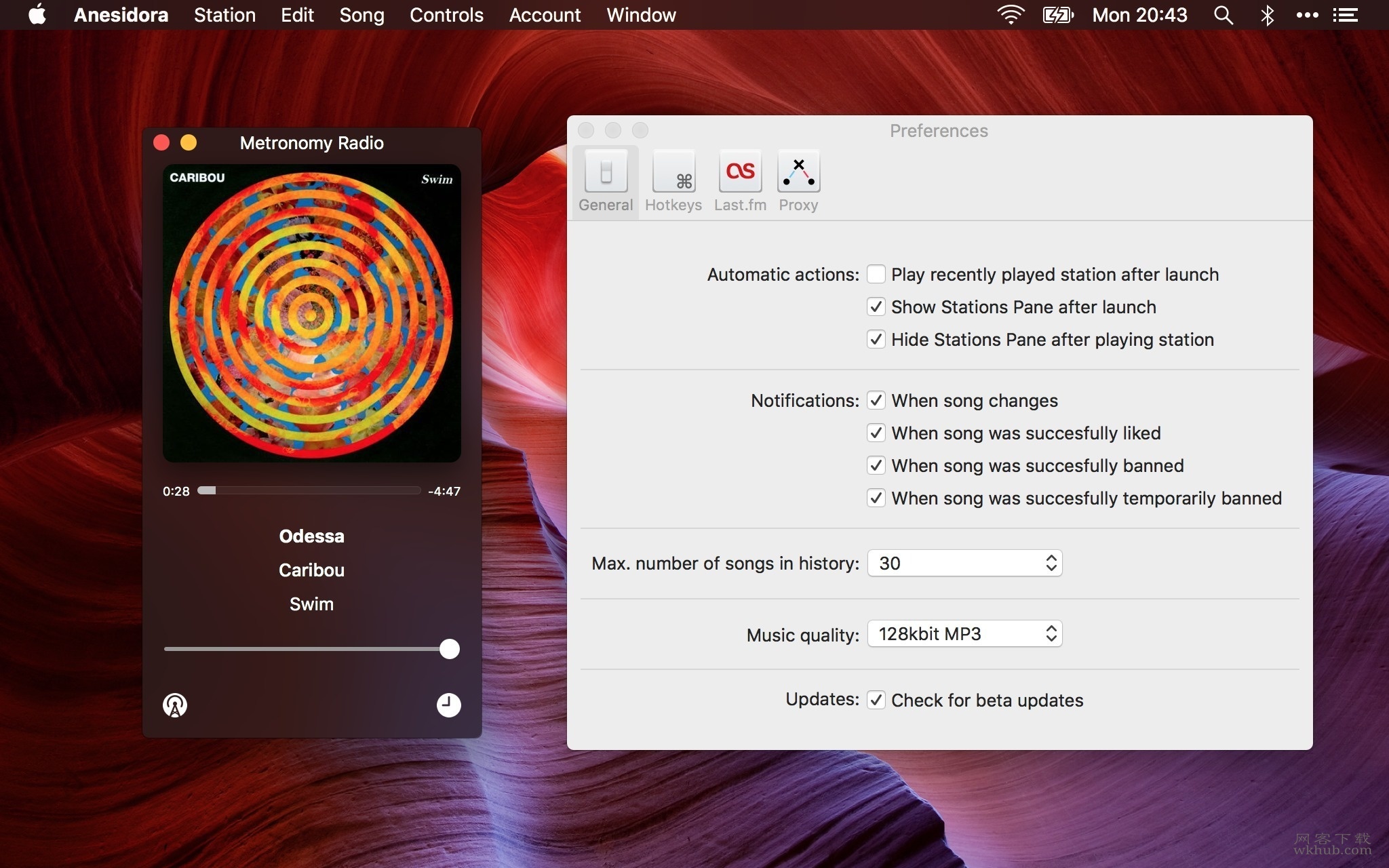Viewport: 1389px width, 868px height.
Task: Open the Window menu
Action: [x=641, y=15]
